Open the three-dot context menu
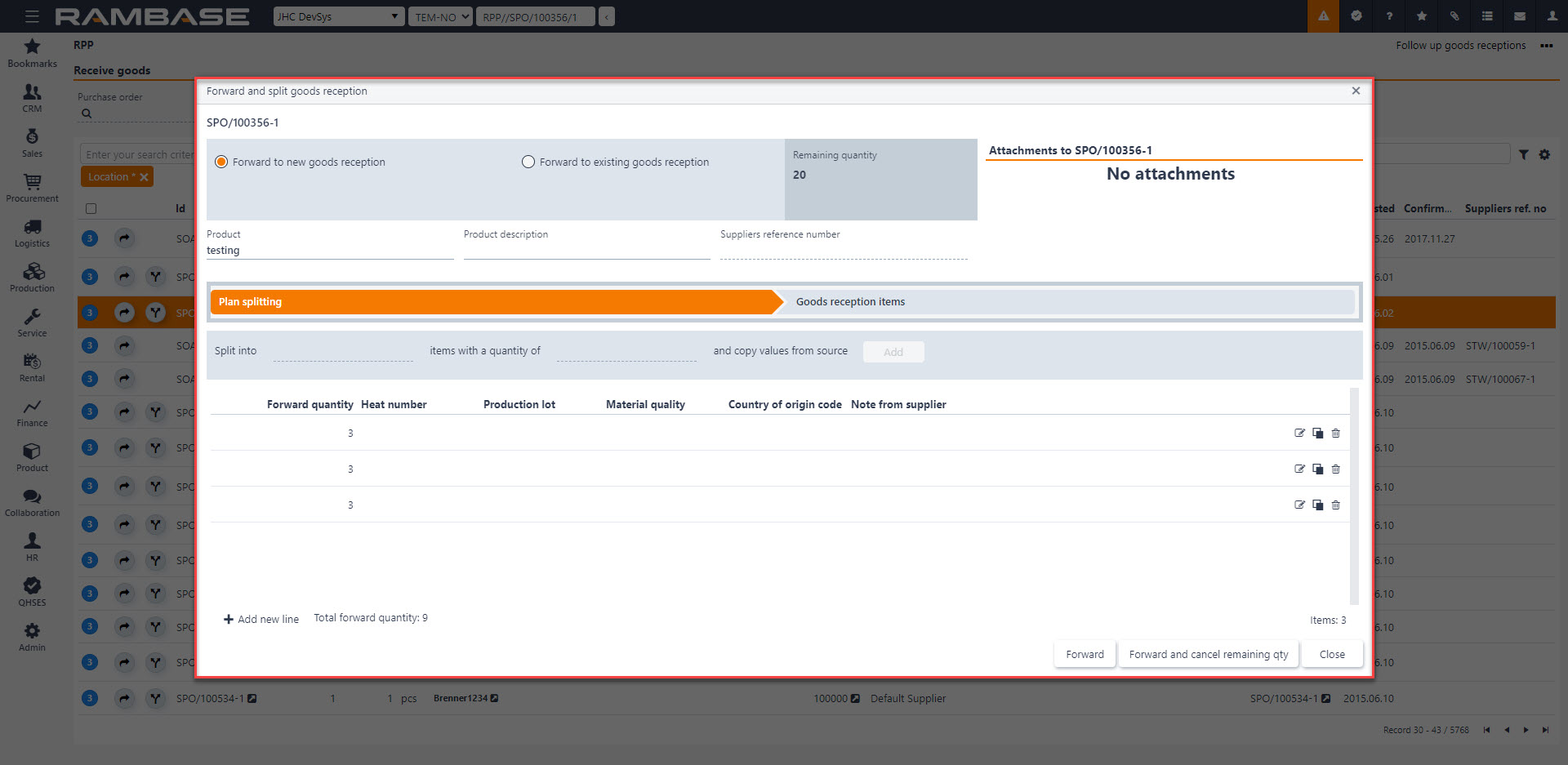1568x765 pixels. [1546, 46]
